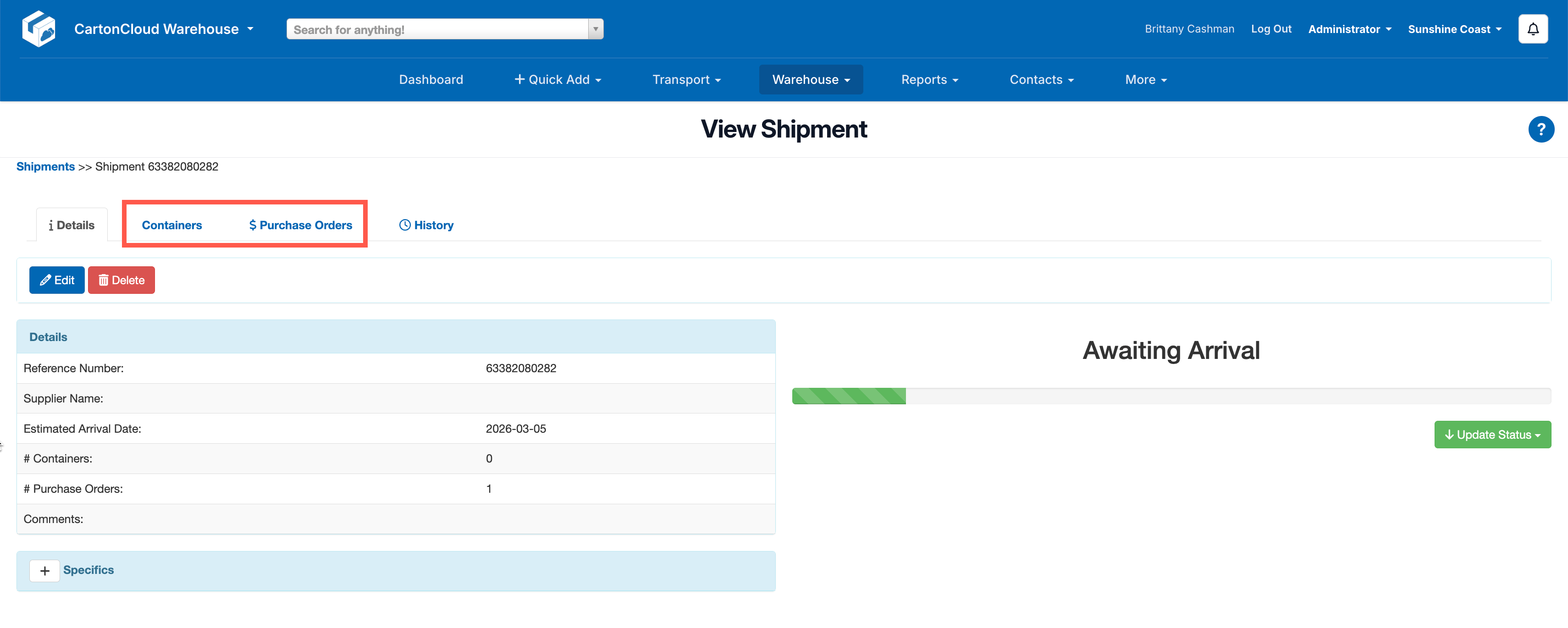The height and width of the screenshot is (628, 1568).
Task: Click the plus icon beside Specifics
Action: pyautogui.click(x=44, y=570)
